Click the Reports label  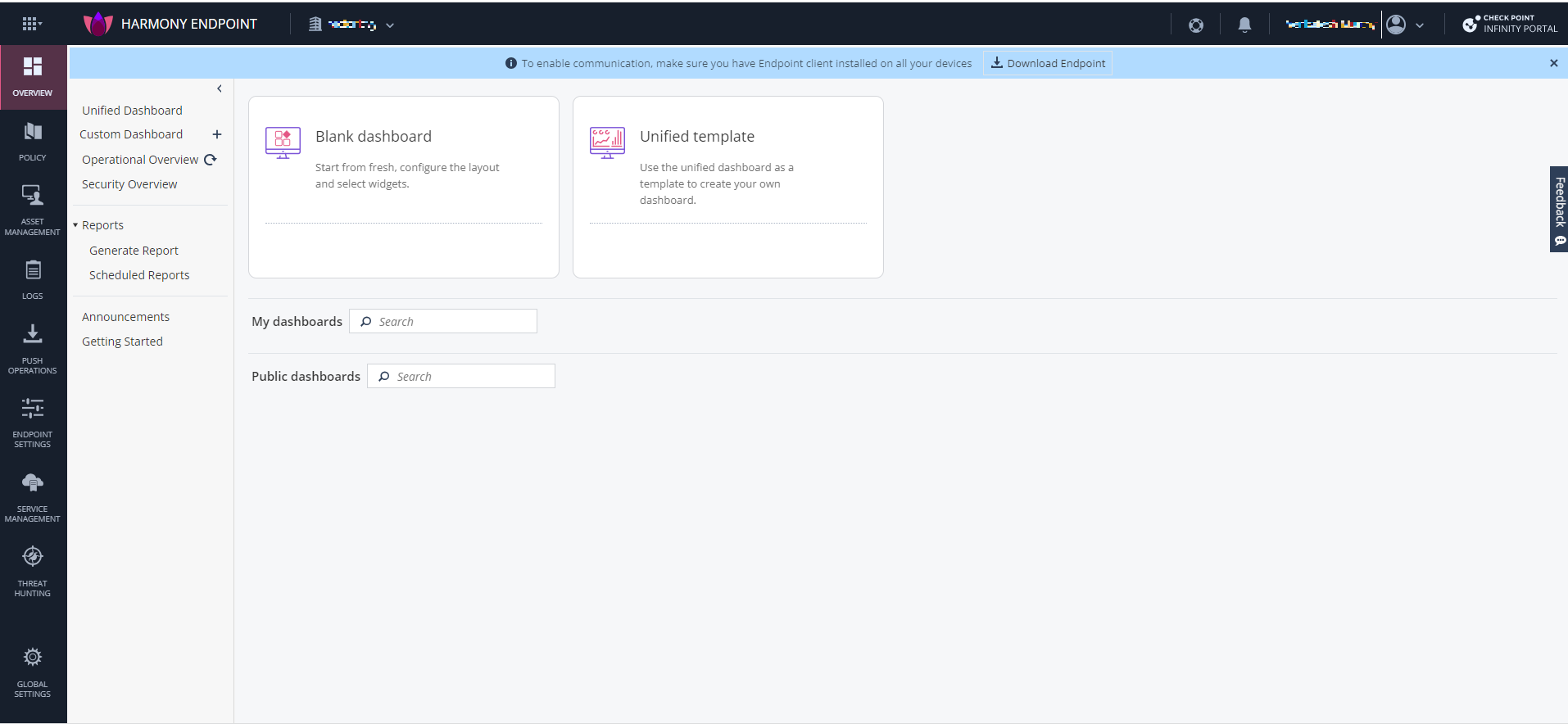(x=102, y=225)
